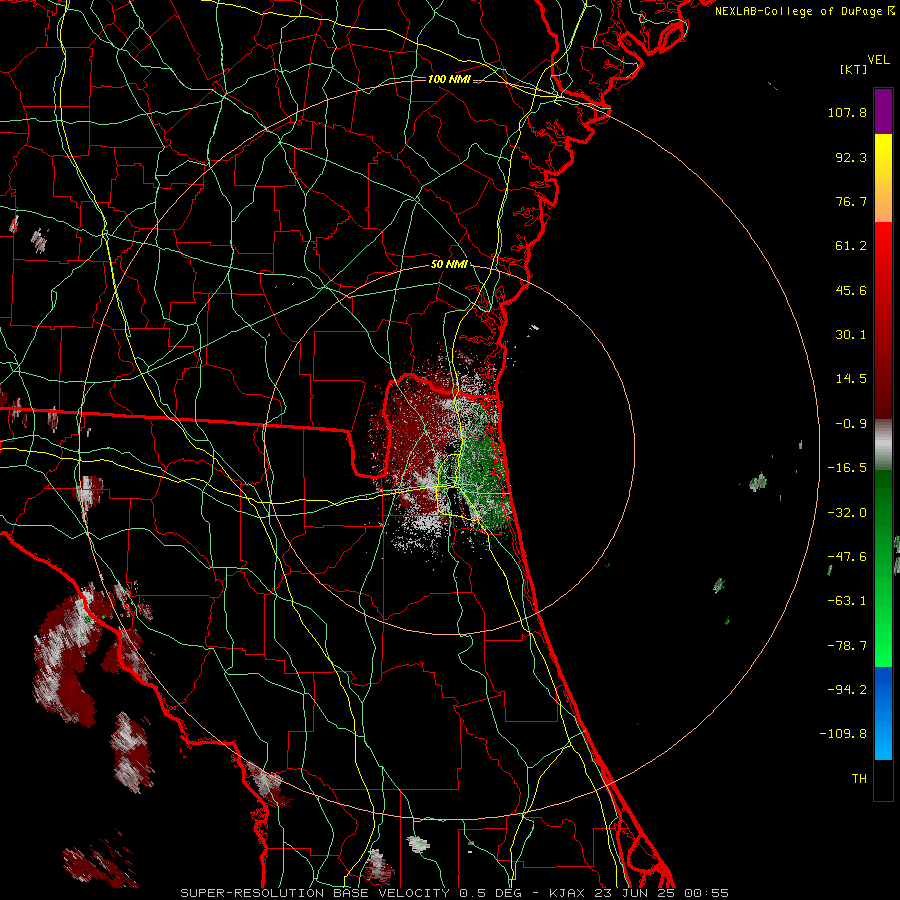Select the -0.9 scale value

(x=851, y=424)
